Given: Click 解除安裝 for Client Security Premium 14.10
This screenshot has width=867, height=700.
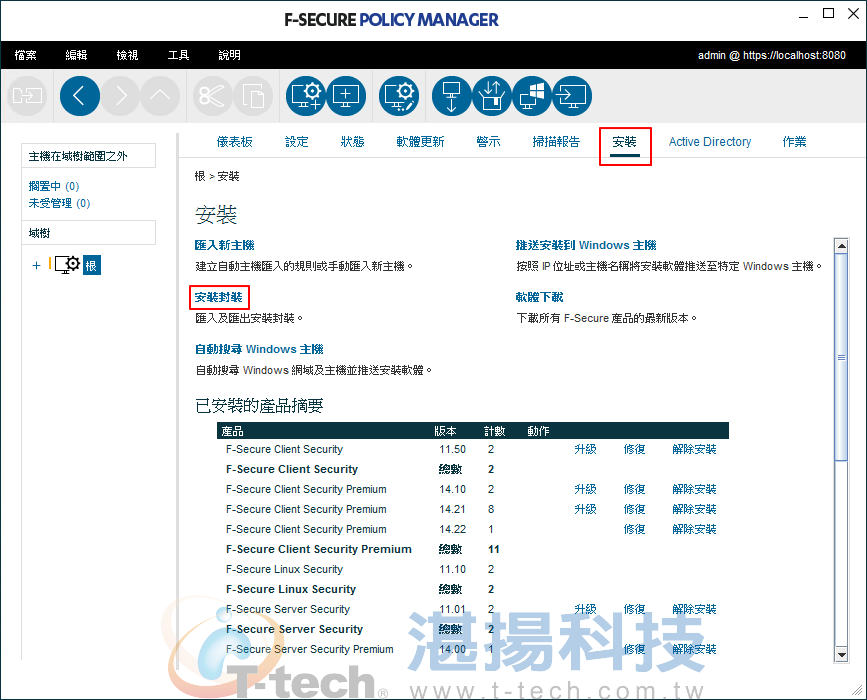Looking at the screenshot, I should pyautogui.click(x=694, y=489).
